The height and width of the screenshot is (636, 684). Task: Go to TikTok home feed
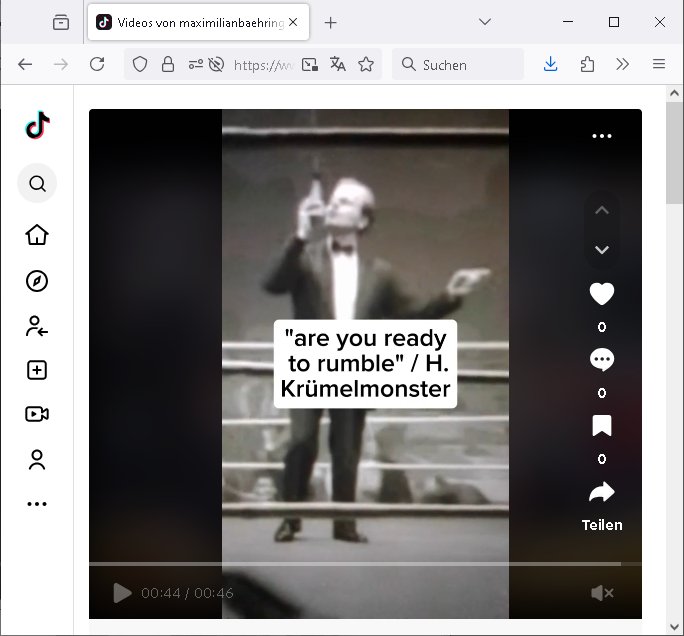pyautogui.click(x=37, y=235)
